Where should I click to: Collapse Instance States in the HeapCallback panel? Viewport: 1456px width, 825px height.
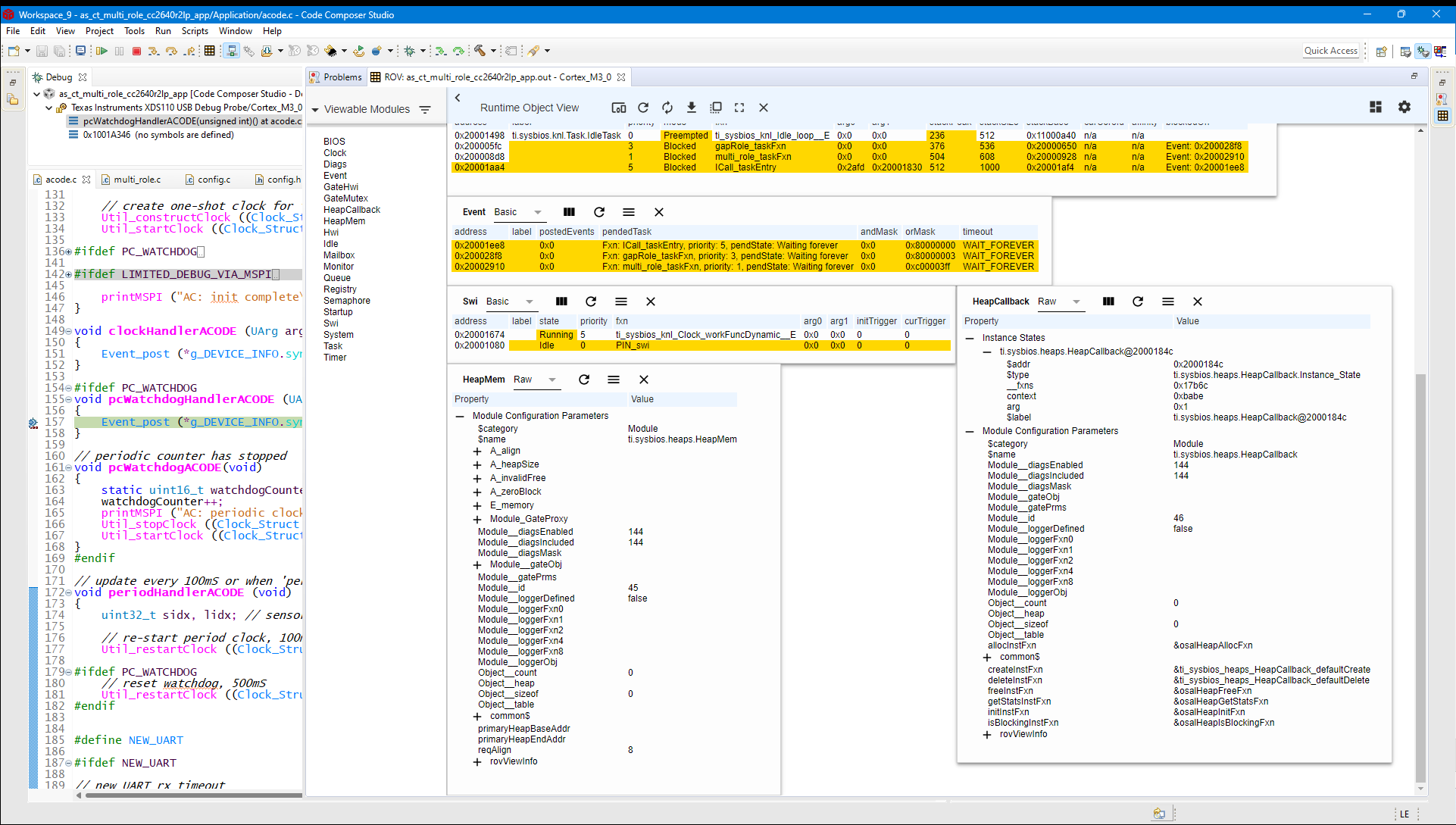[970, 338]
